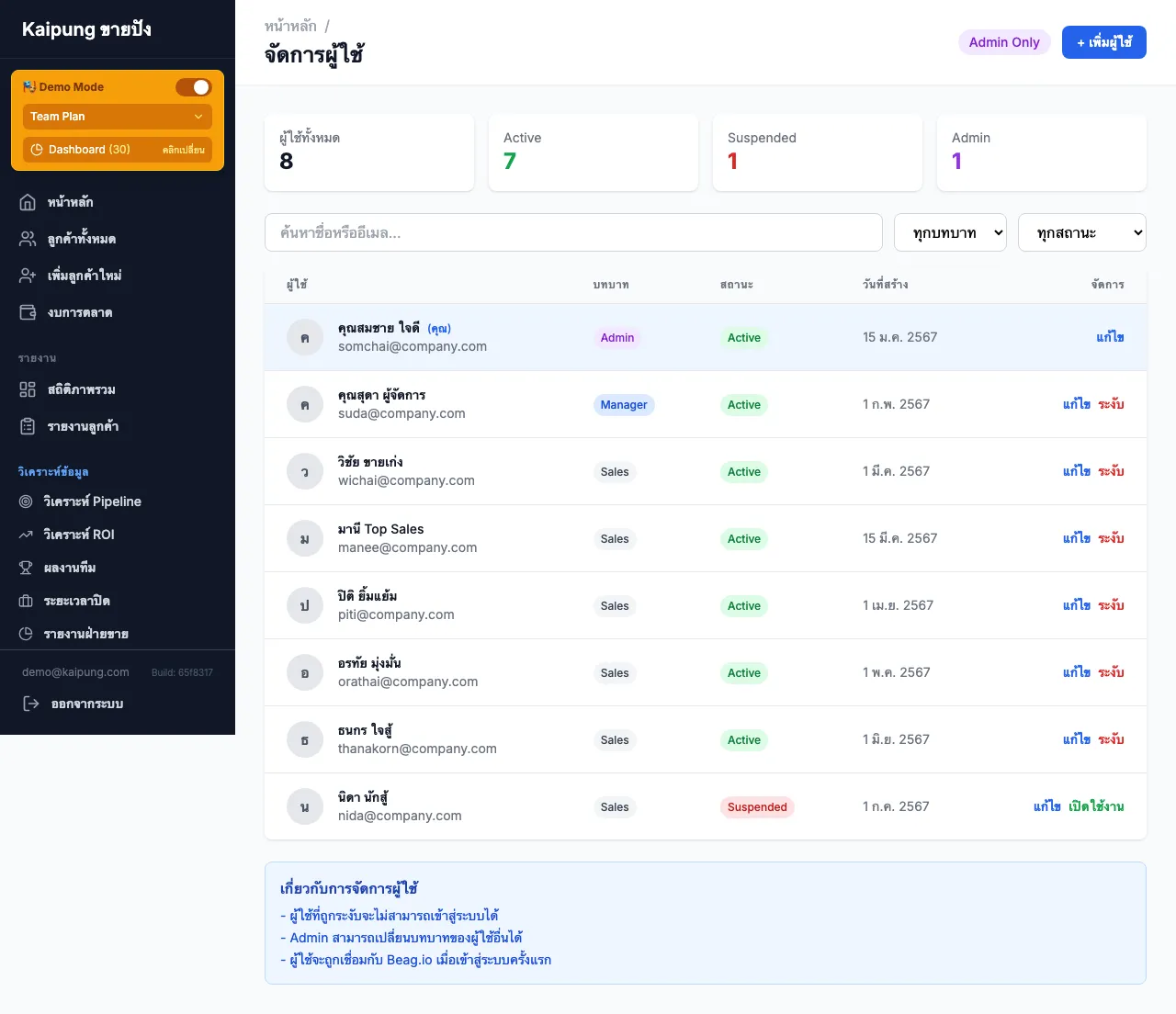Click the all customers people icon

pyautogui.click(x=28, y=239)
